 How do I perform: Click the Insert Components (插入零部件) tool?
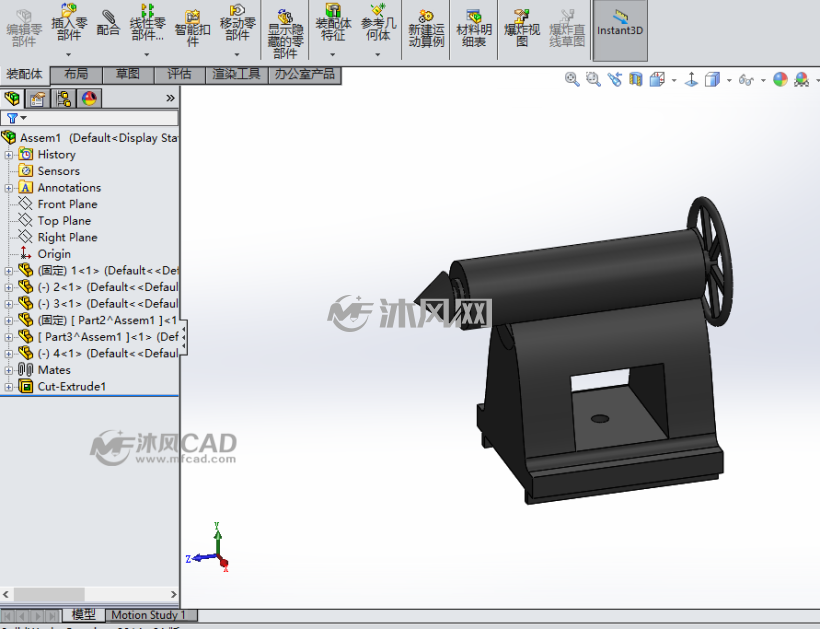(69, 22)
